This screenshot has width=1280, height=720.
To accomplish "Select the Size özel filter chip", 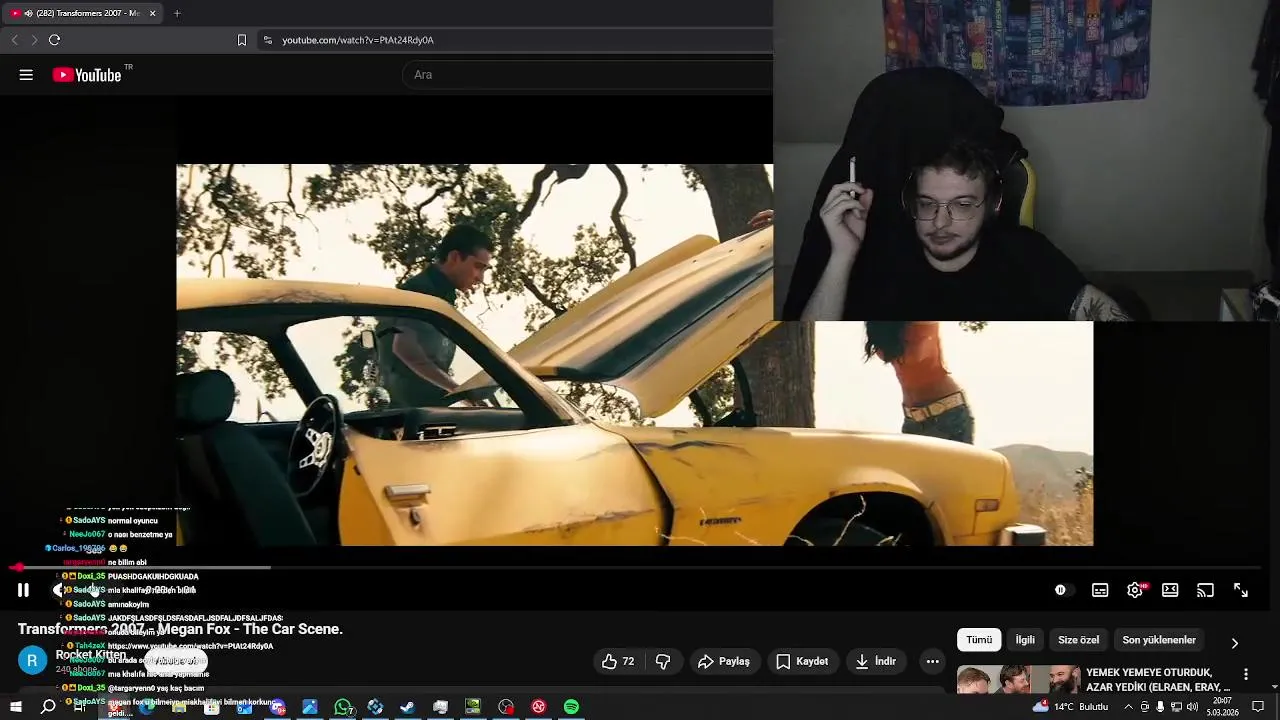I will coord(1078,640).
